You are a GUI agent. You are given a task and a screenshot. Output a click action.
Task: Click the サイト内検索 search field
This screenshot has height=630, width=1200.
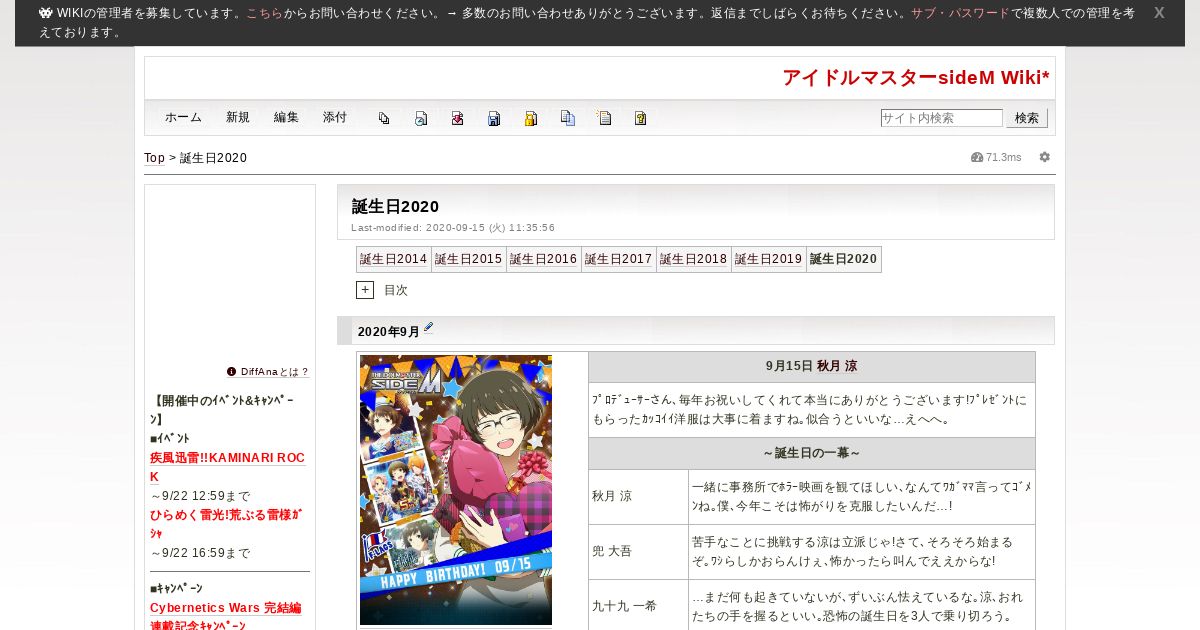(941, 118)
